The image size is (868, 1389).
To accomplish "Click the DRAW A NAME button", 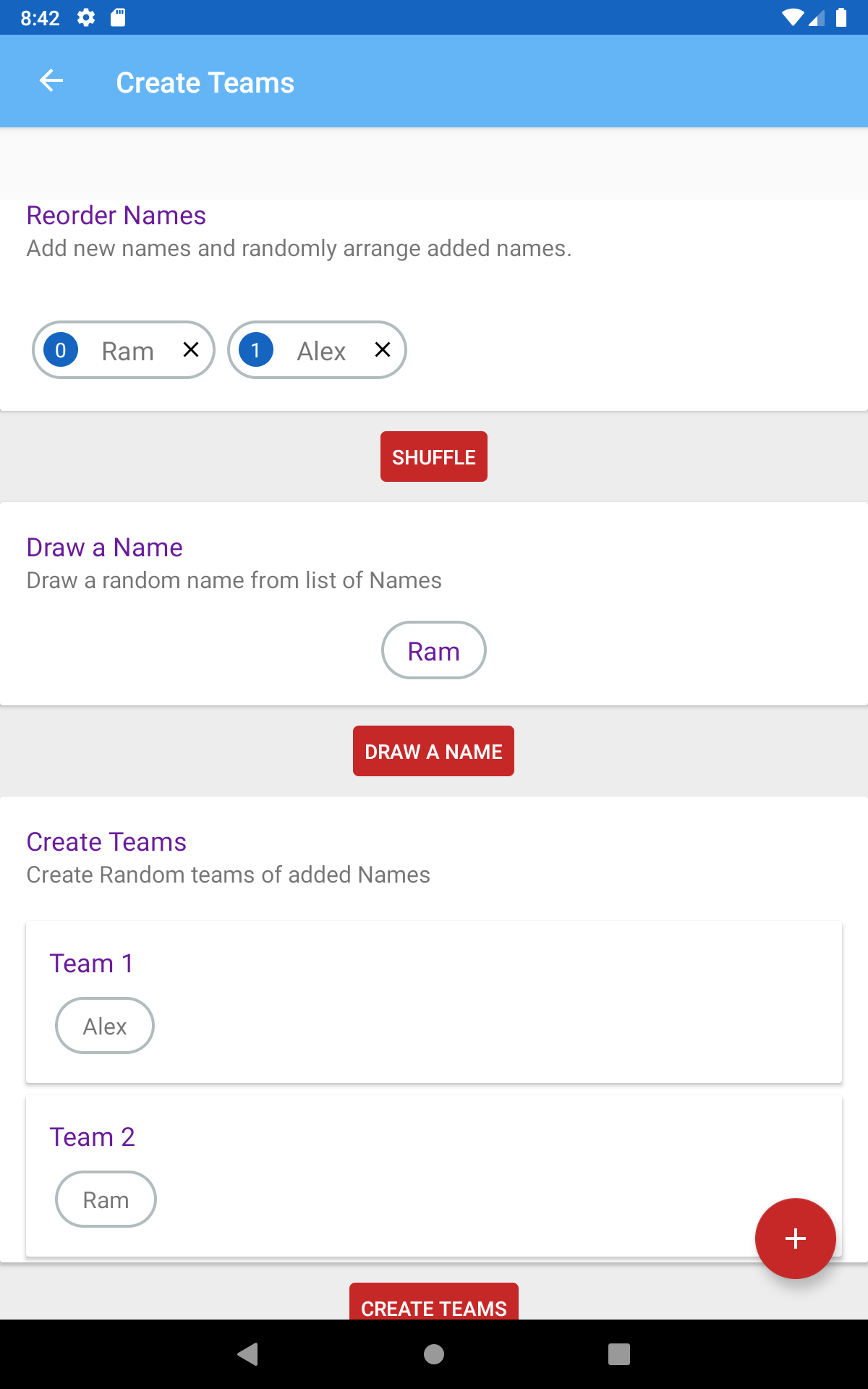I will 433,751.
